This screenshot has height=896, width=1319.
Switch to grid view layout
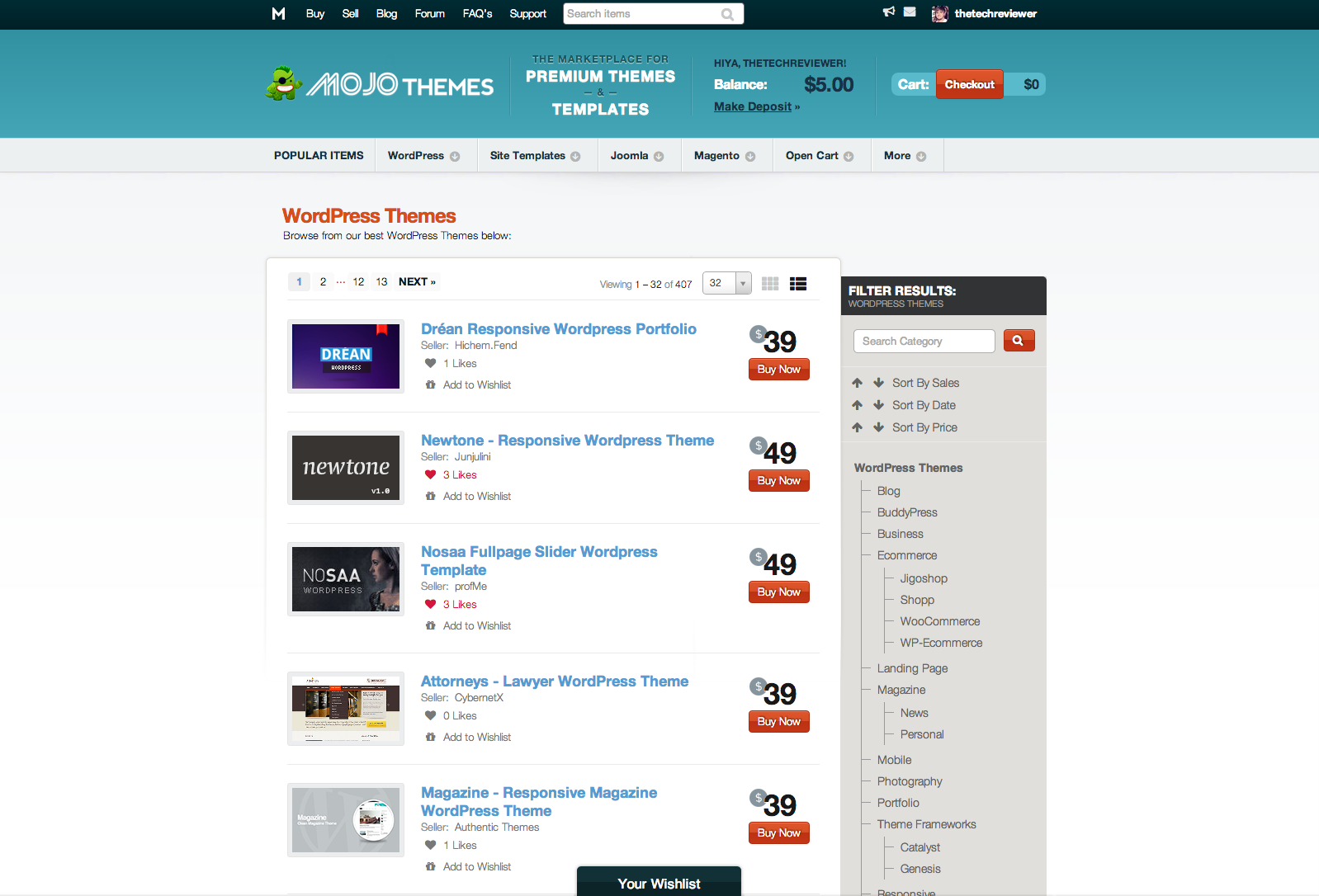pyautogui.click(x=770, y=284)
